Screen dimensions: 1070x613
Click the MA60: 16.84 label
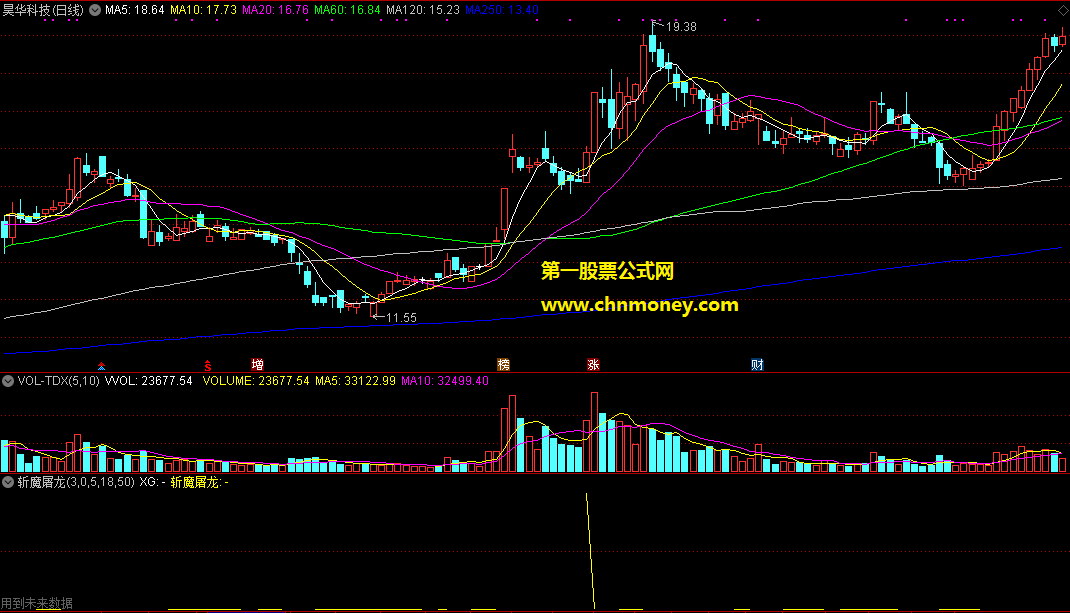[347, 10]
